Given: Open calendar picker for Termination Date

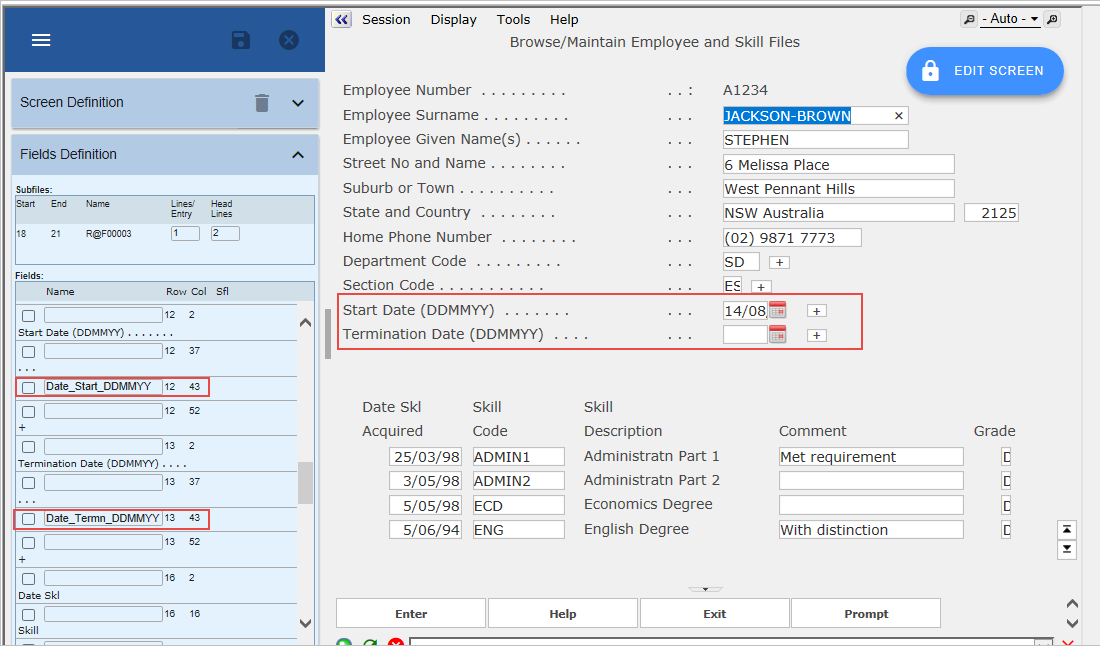Looking at the screenshot, I should click(778, 335).
